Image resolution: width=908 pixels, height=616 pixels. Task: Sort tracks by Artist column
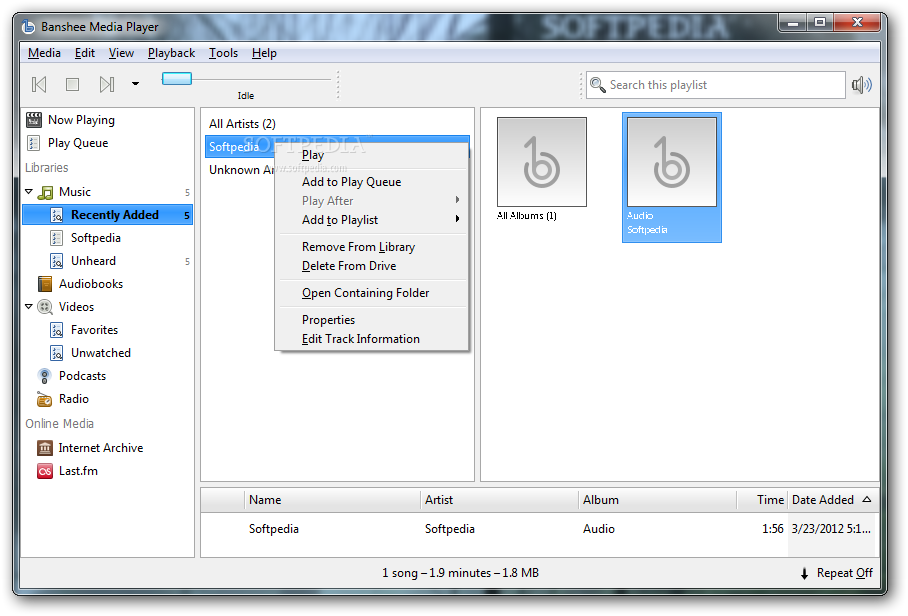(499, 500)
